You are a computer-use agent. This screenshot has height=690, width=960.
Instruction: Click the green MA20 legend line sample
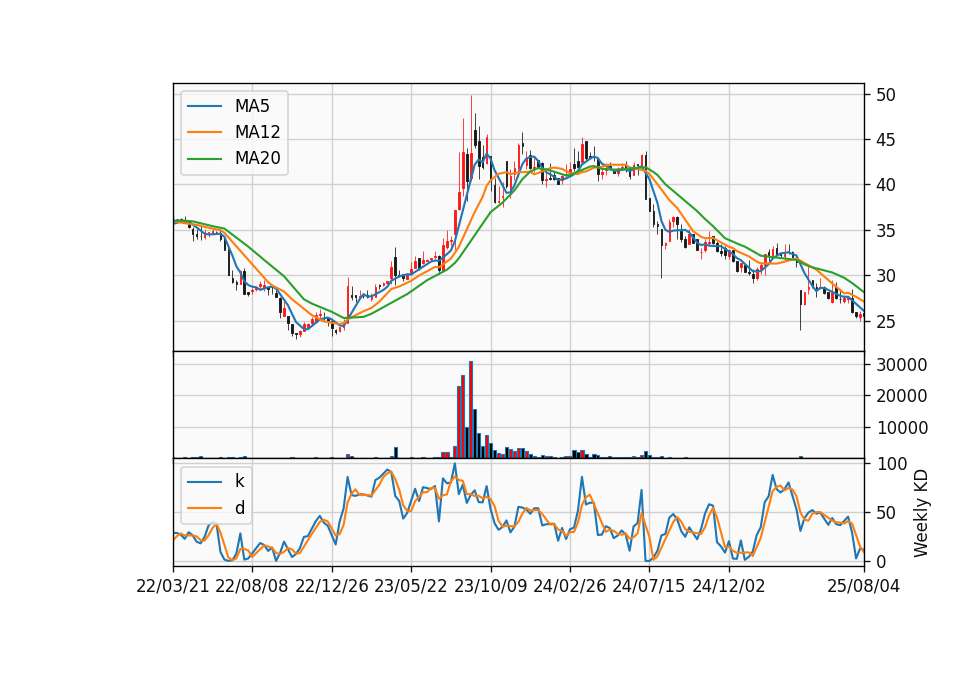[x=204, y=158]
